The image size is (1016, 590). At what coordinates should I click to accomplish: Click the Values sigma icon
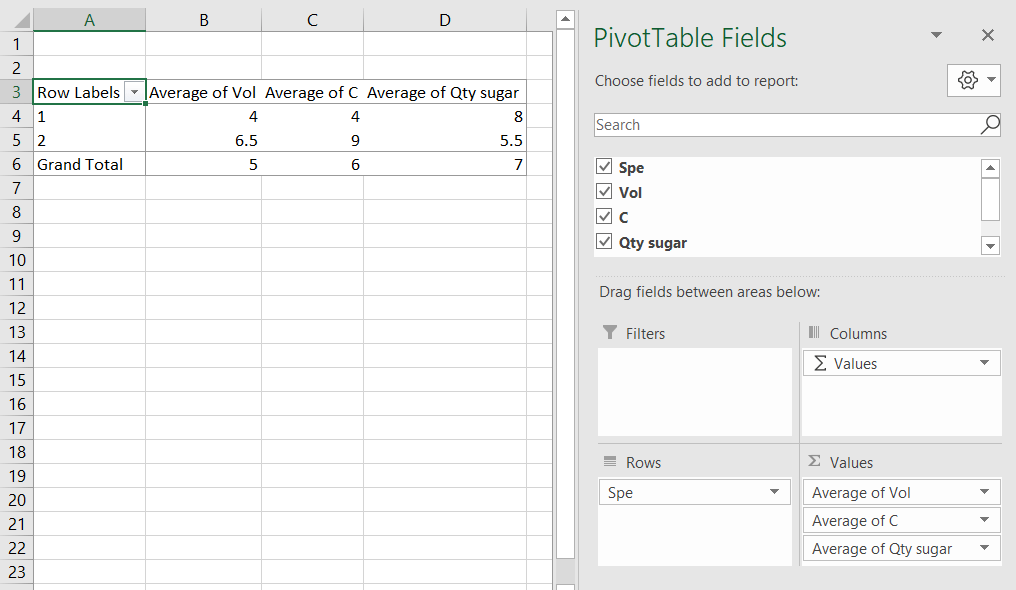click(815, 461)
